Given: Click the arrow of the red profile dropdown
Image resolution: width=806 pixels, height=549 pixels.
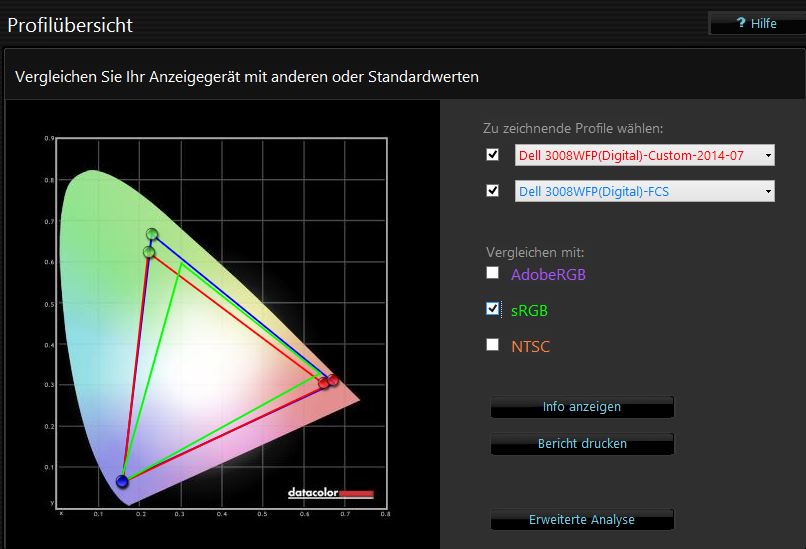Looking at the screenshot, I should (767, 156).
